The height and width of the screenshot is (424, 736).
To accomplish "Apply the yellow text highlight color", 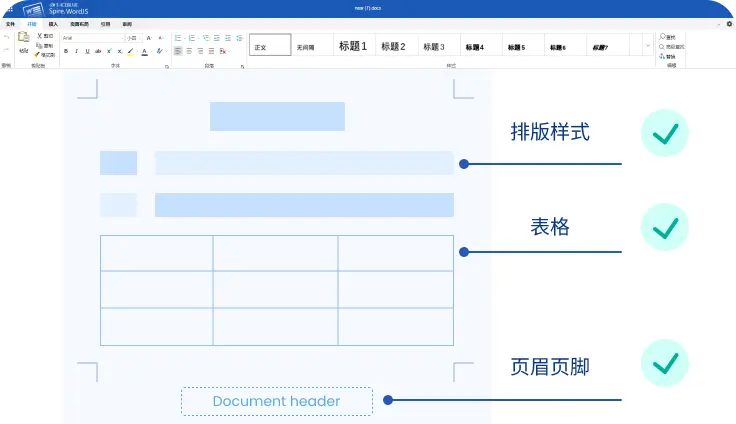I will [x=130, y=52].
